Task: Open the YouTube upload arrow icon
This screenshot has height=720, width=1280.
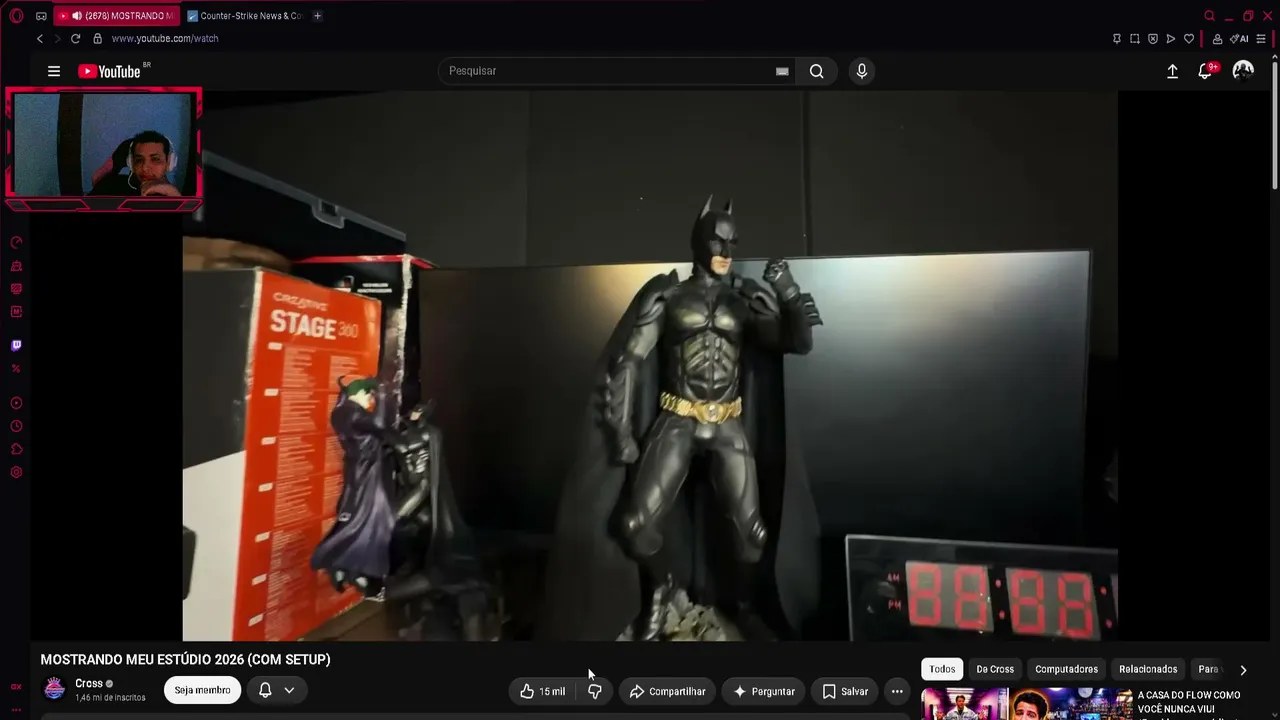Action: 1172,71
